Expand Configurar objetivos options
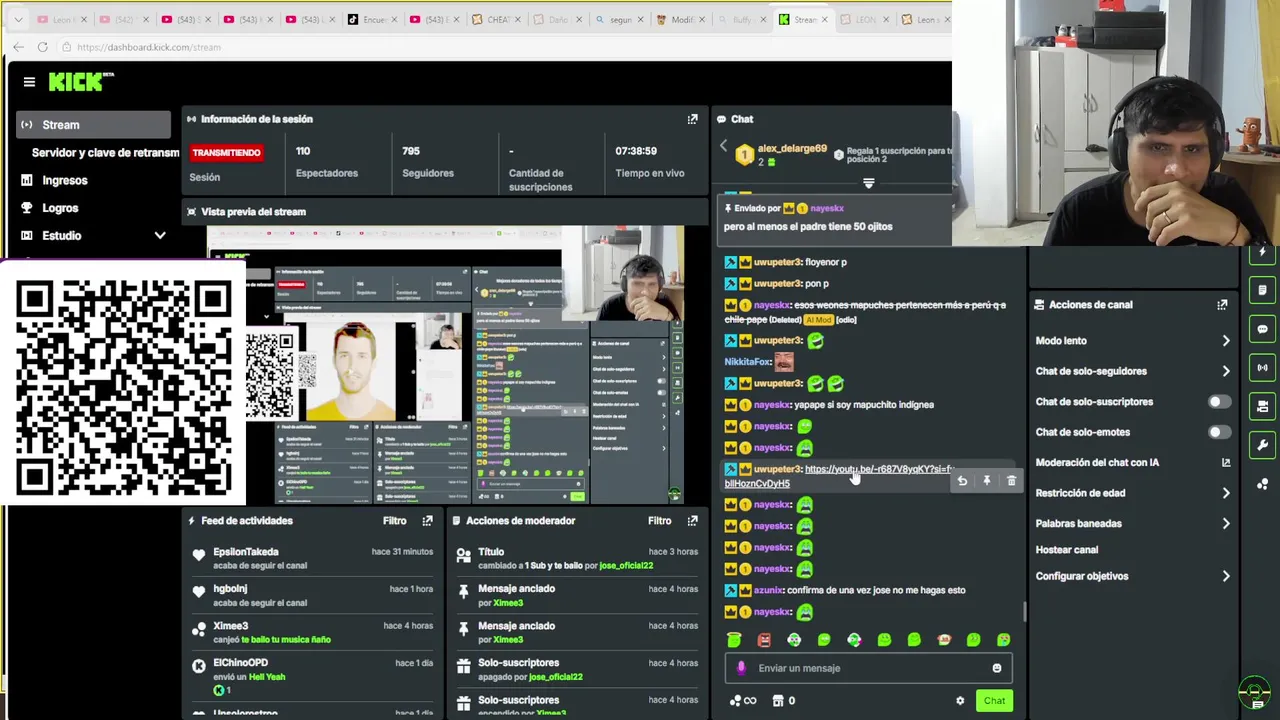 (x=1226, y=576)
